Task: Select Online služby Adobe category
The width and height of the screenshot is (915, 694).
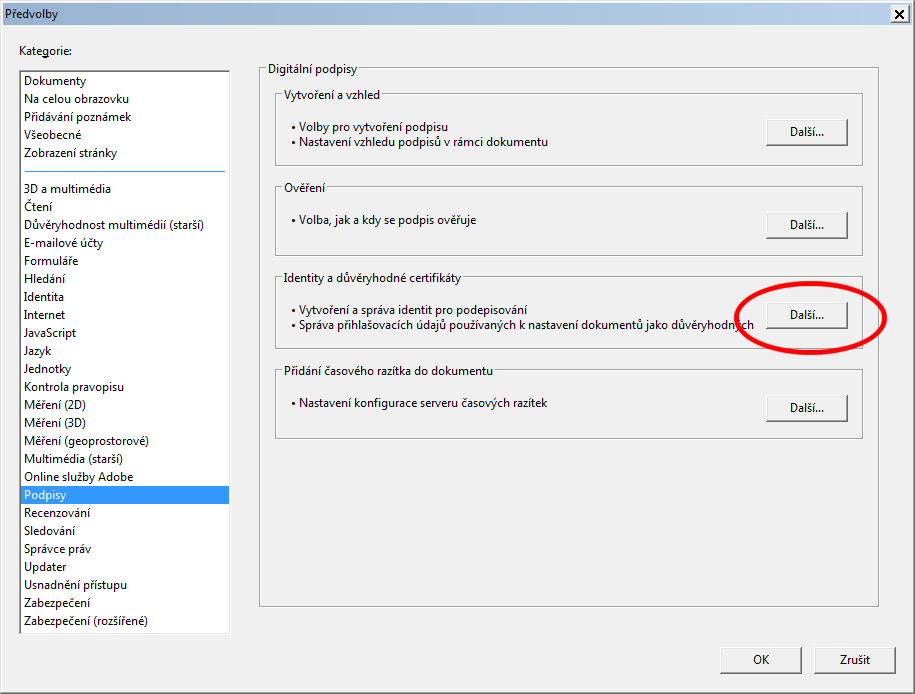Action: [78, 477]
